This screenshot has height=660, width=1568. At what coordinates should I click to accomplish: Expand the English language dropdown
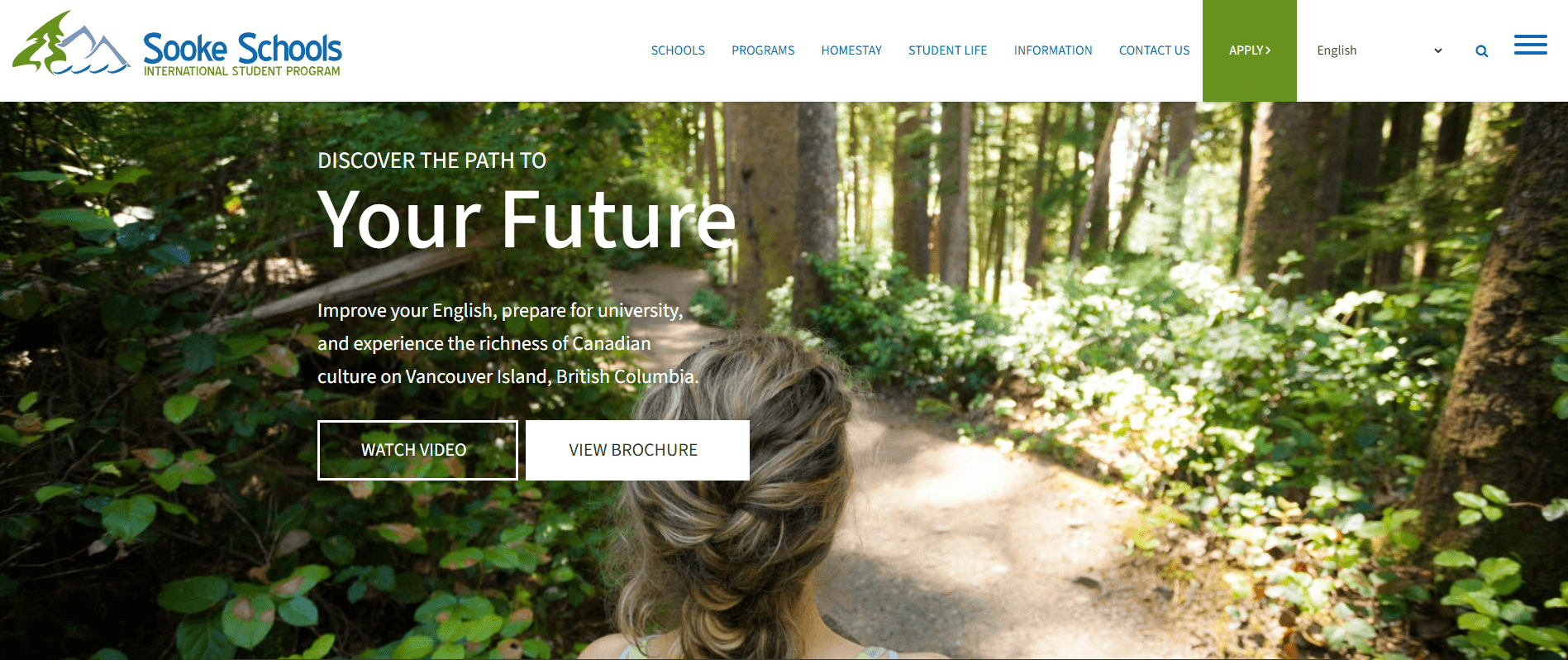tap(1380, 50)
